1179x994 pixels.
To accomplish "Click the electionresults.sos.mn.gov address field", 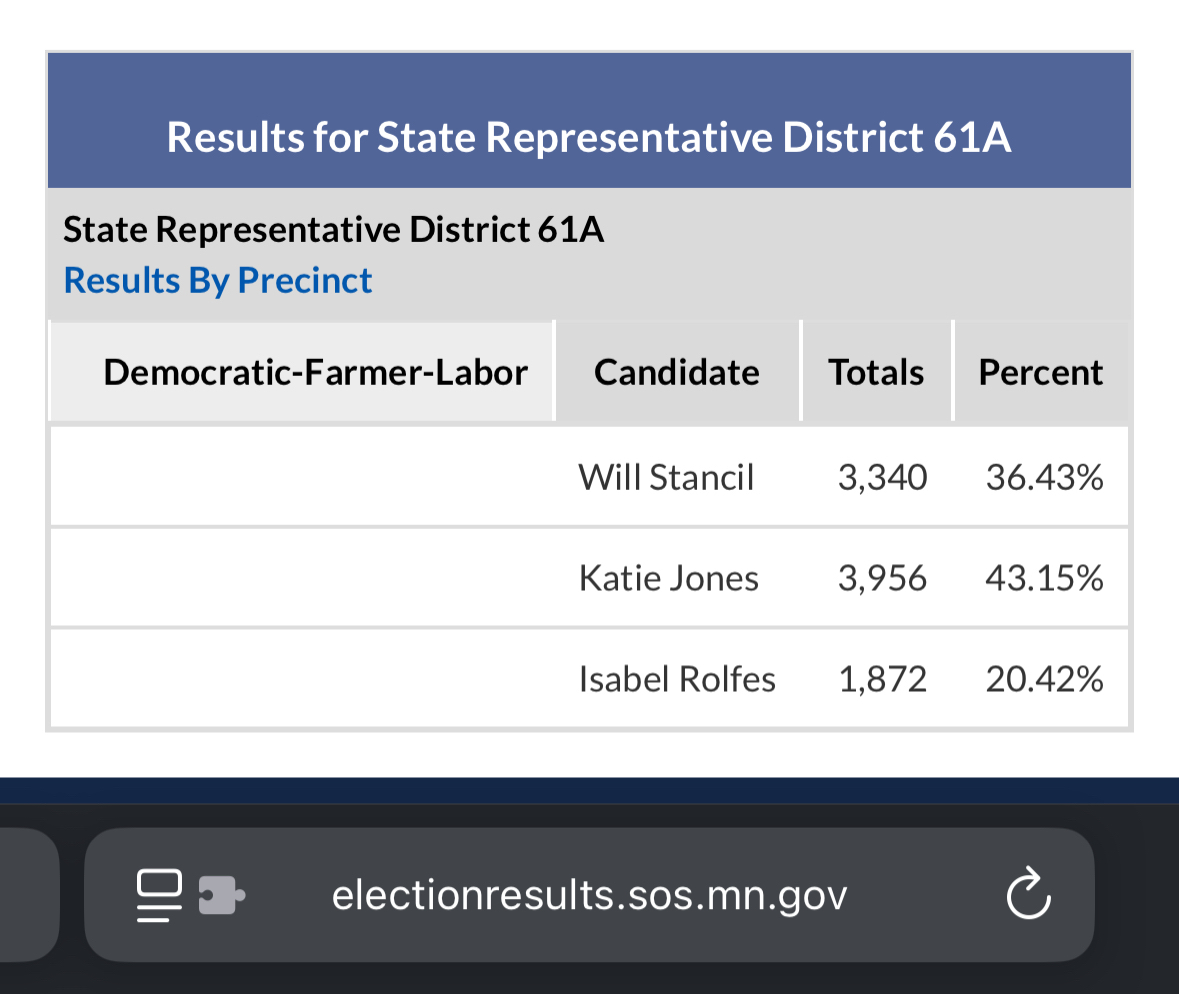I will click(x=589, y=895).
